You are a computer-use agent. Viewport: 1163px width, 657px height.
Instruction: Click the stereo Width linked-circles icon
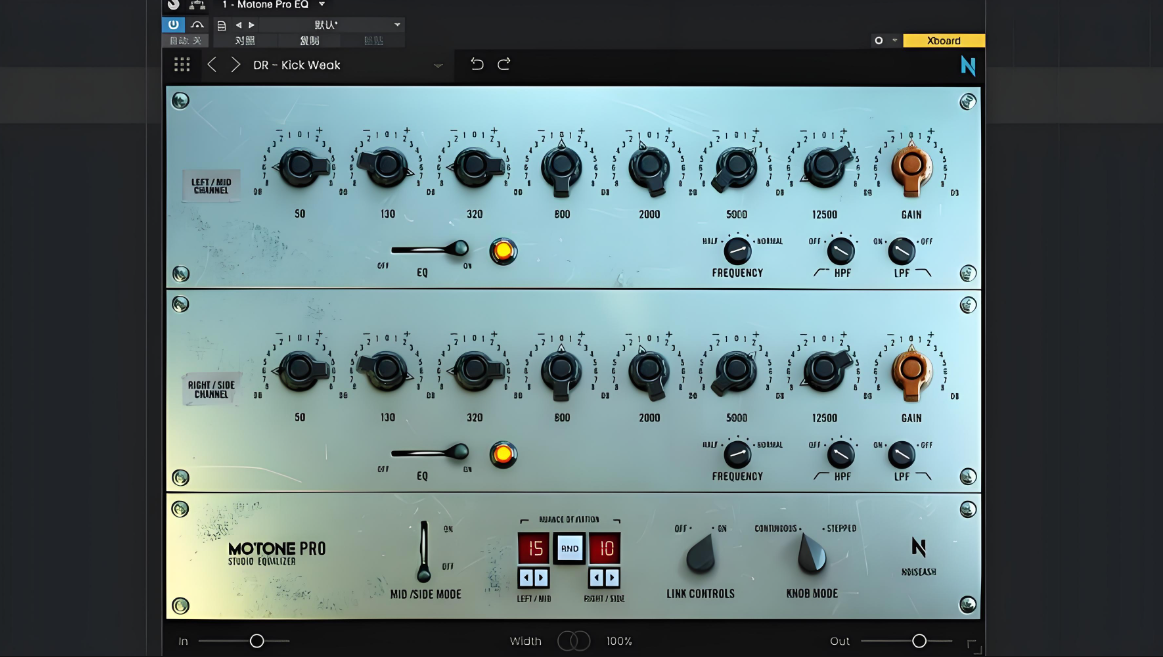[574, 641]
